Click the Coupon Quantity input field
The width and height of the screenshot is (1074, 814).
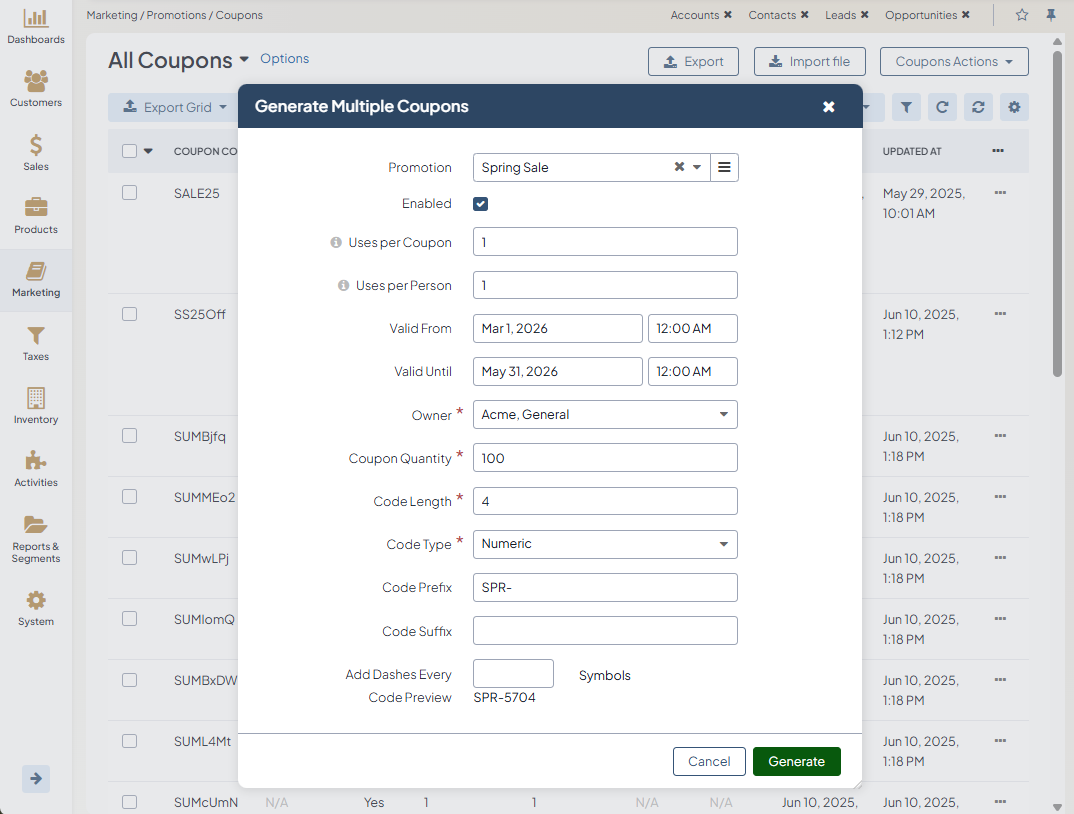point(605,458)
